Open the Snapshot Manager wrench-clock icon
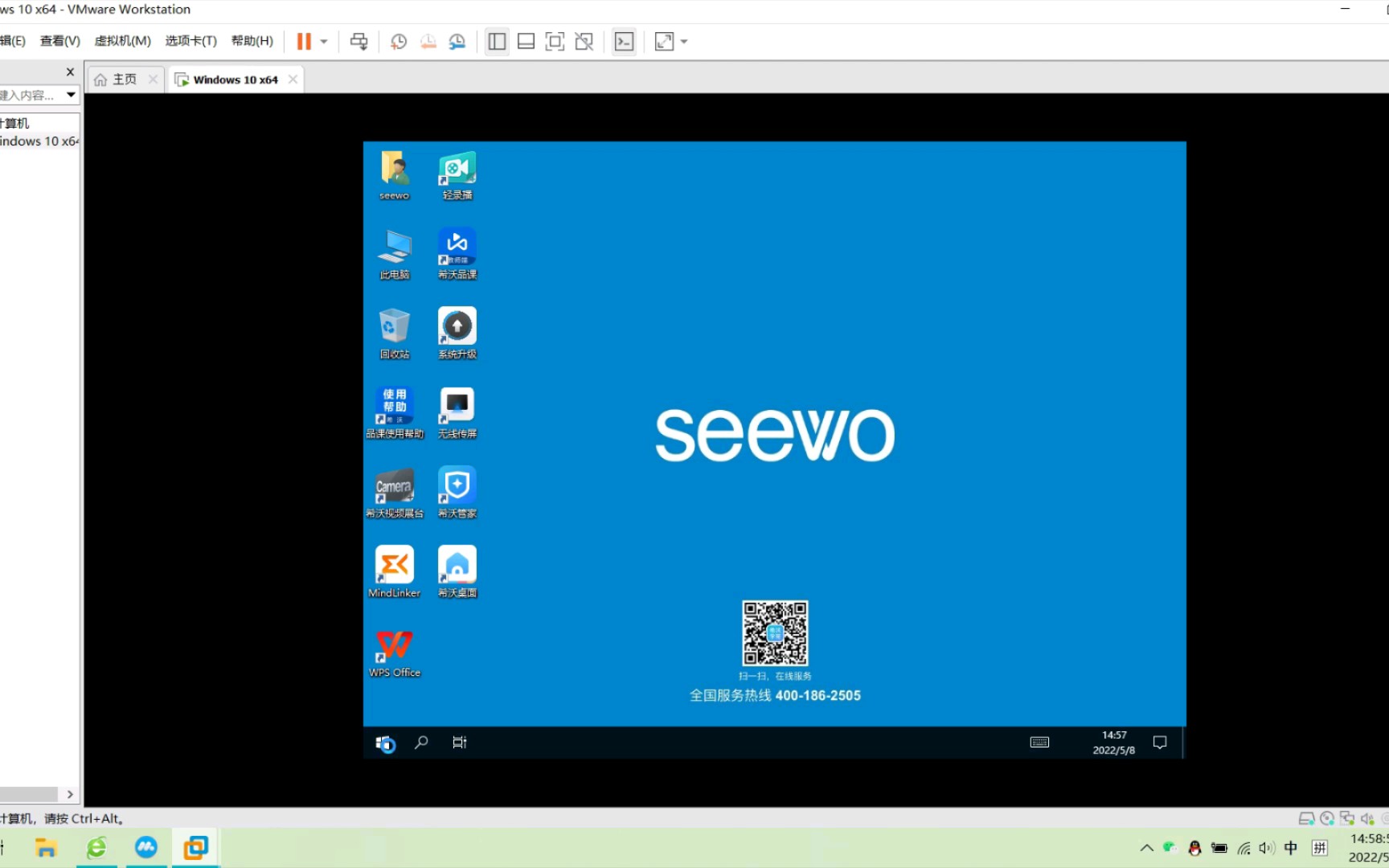This screenshot has height=868, width=1389. 457,42
